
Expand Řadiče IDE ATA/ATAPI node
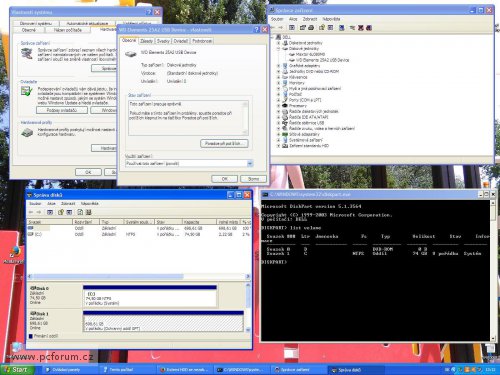pos(278,117)
